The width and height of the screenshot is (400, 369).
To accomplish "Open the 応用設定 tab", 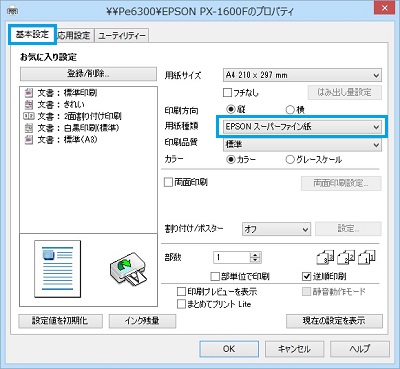I will 75,35.
